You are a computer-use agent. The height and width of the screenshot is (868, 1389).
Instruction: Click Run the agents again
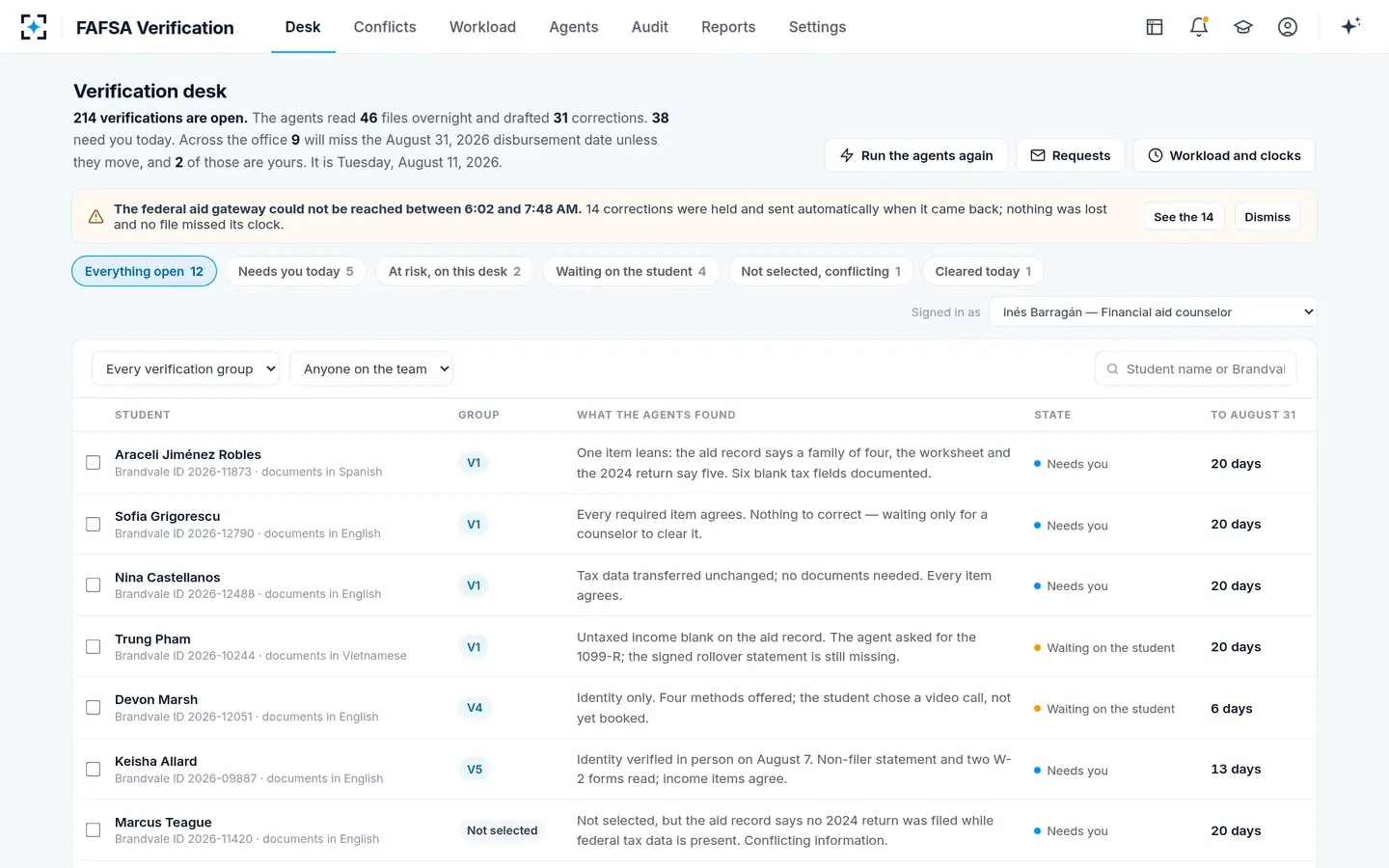tap(916, 155)
